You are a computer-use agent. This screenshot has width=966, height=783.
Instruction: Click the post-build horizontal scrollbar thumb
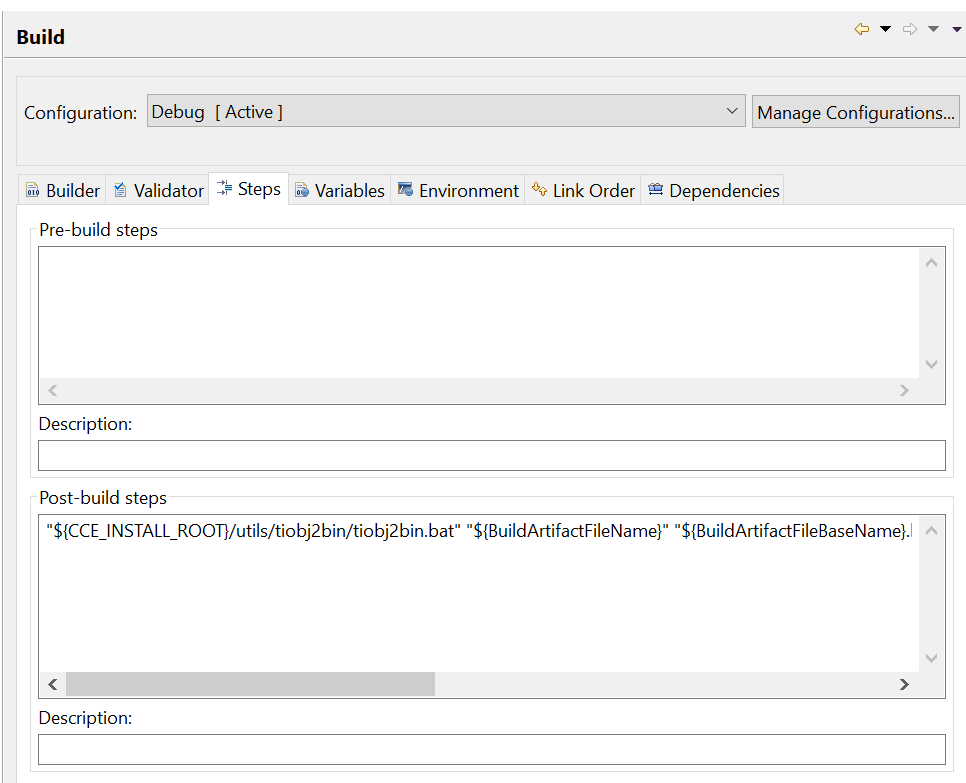250,684
